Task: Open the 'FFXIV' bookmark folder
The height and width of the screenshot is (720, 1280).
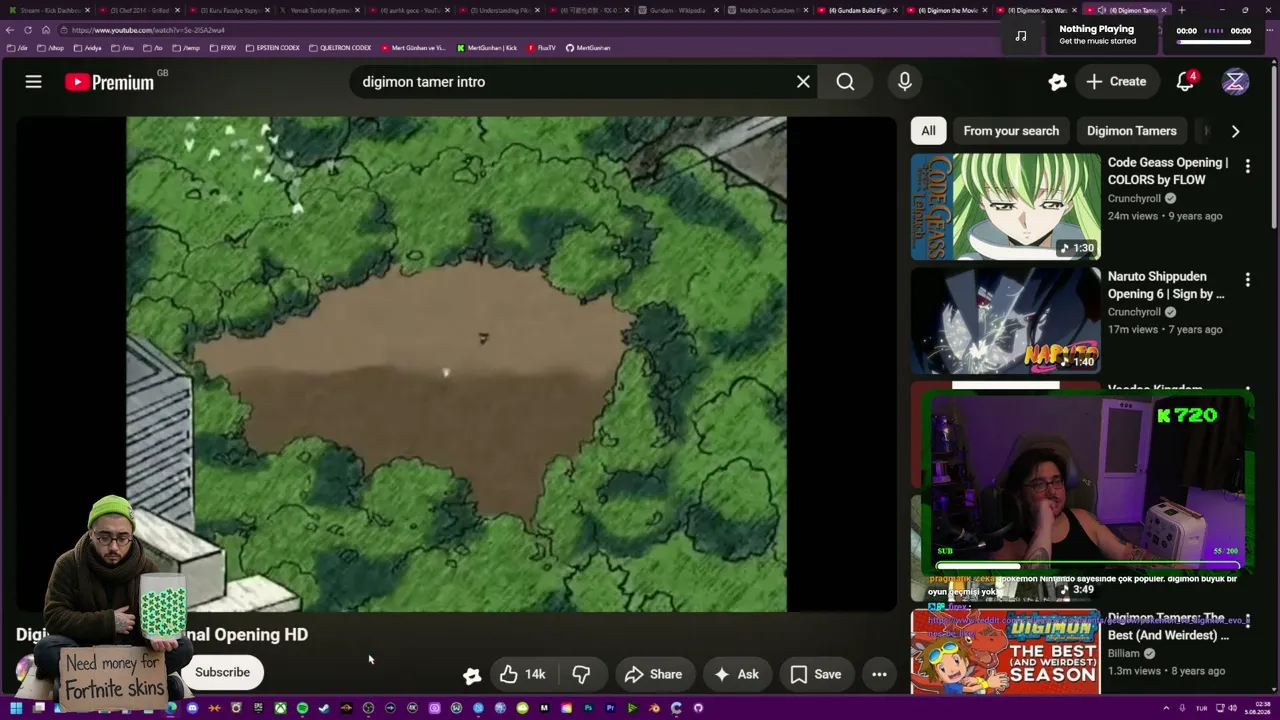Action: click(223, 48)
